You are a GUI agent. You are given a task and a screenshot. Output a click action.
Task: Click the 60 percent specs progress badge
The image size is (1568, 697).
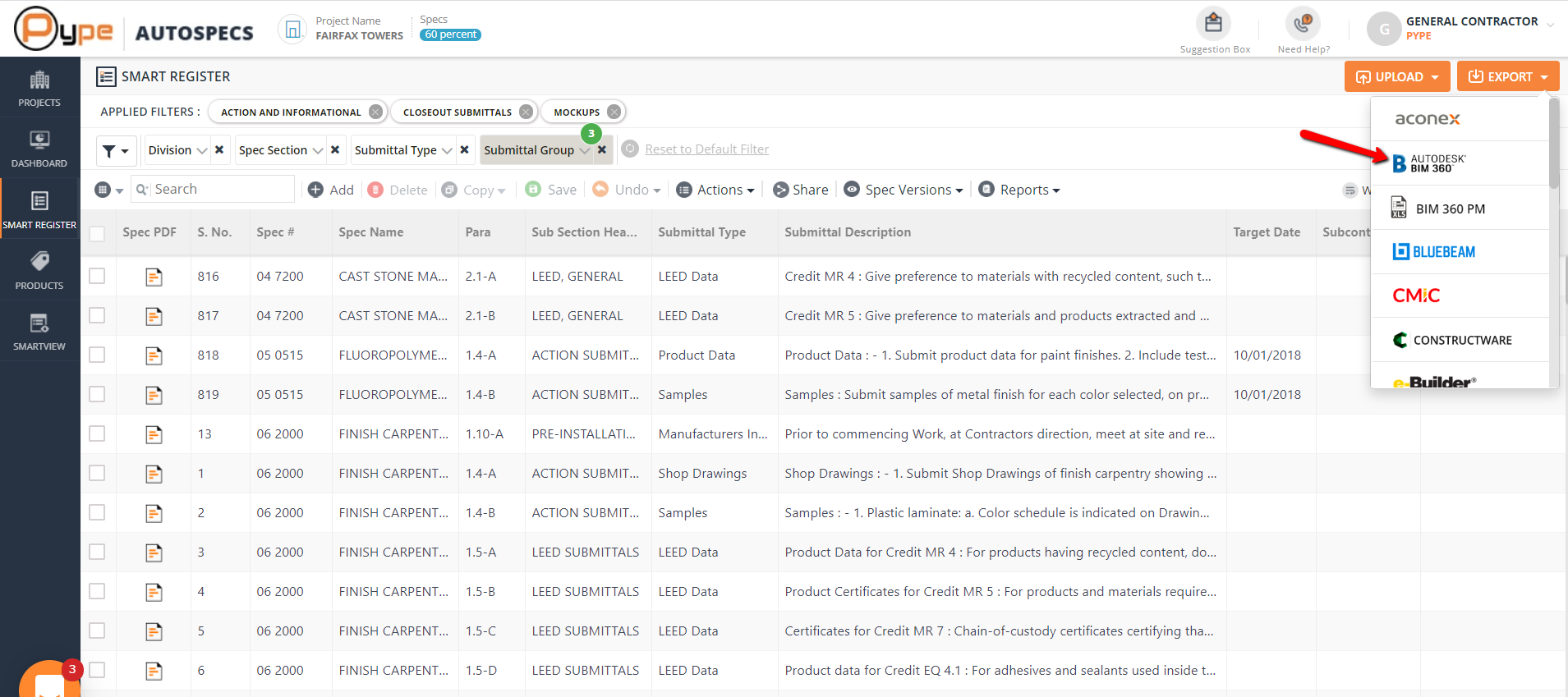tap(450, 34)
